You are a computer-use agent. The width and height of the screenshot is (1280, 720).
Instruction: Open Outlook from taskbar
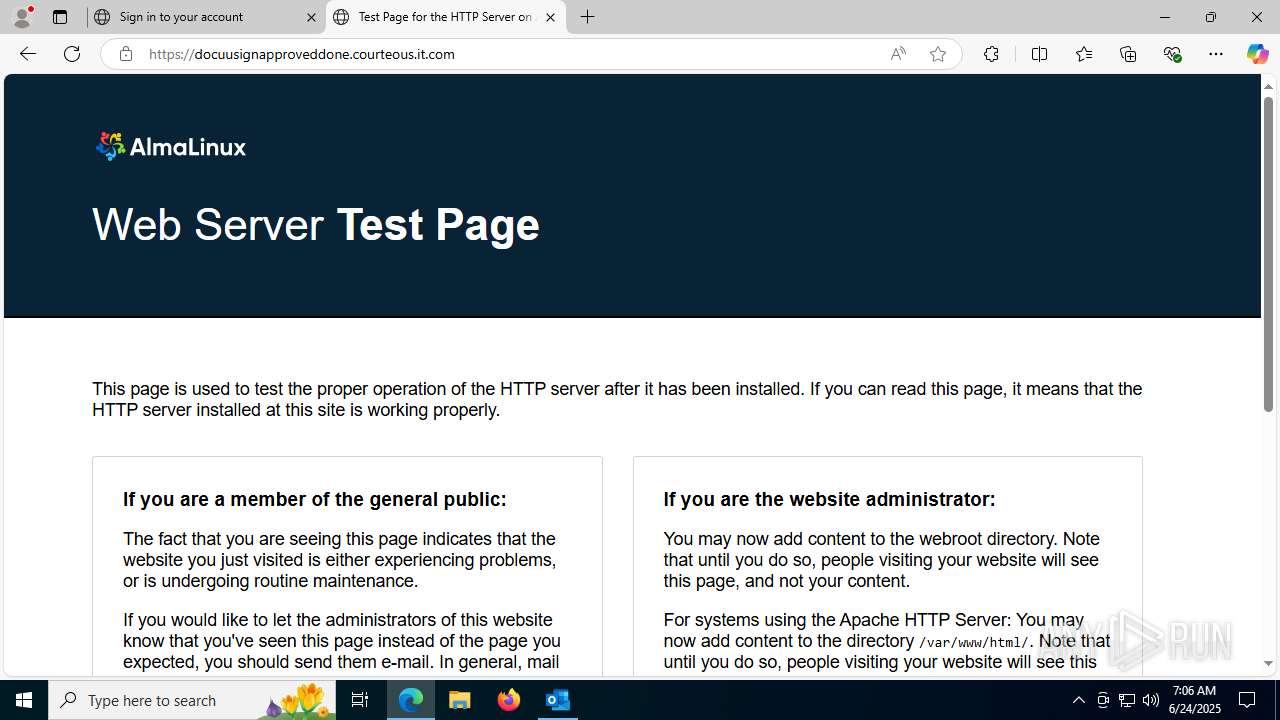(557, 700)
